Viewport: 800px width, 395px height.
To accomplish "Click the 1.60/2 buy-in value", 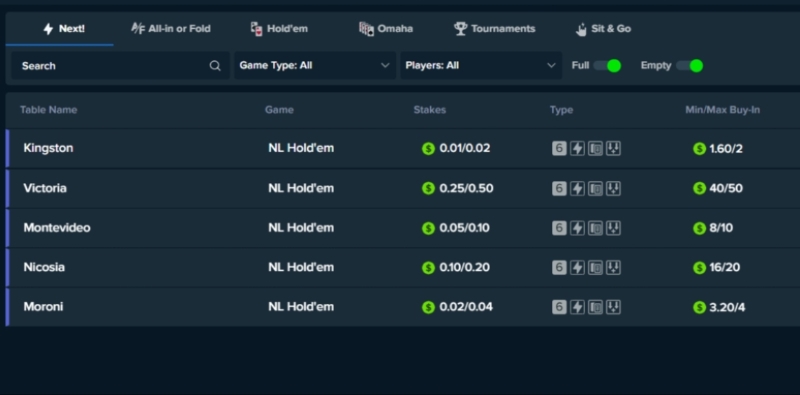I will point(726,149).
